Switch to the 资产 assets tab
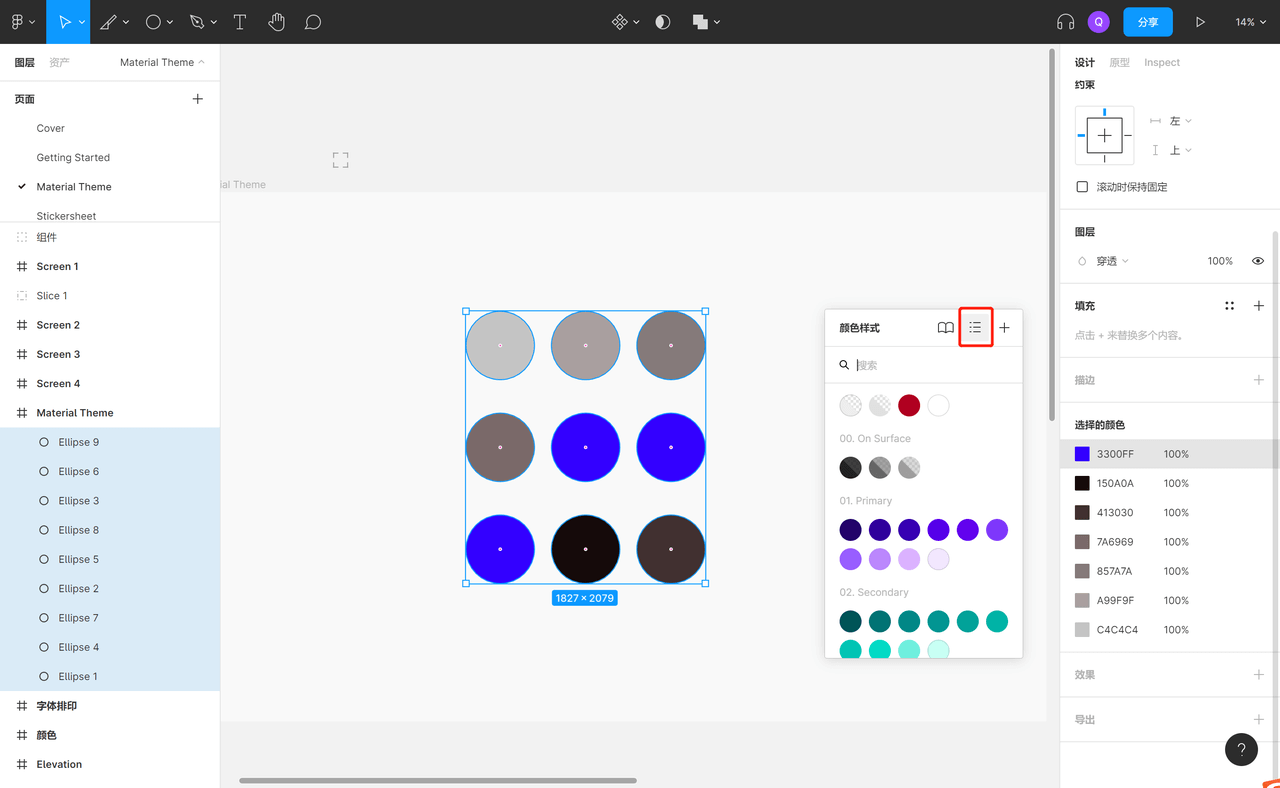 point(60,62)
